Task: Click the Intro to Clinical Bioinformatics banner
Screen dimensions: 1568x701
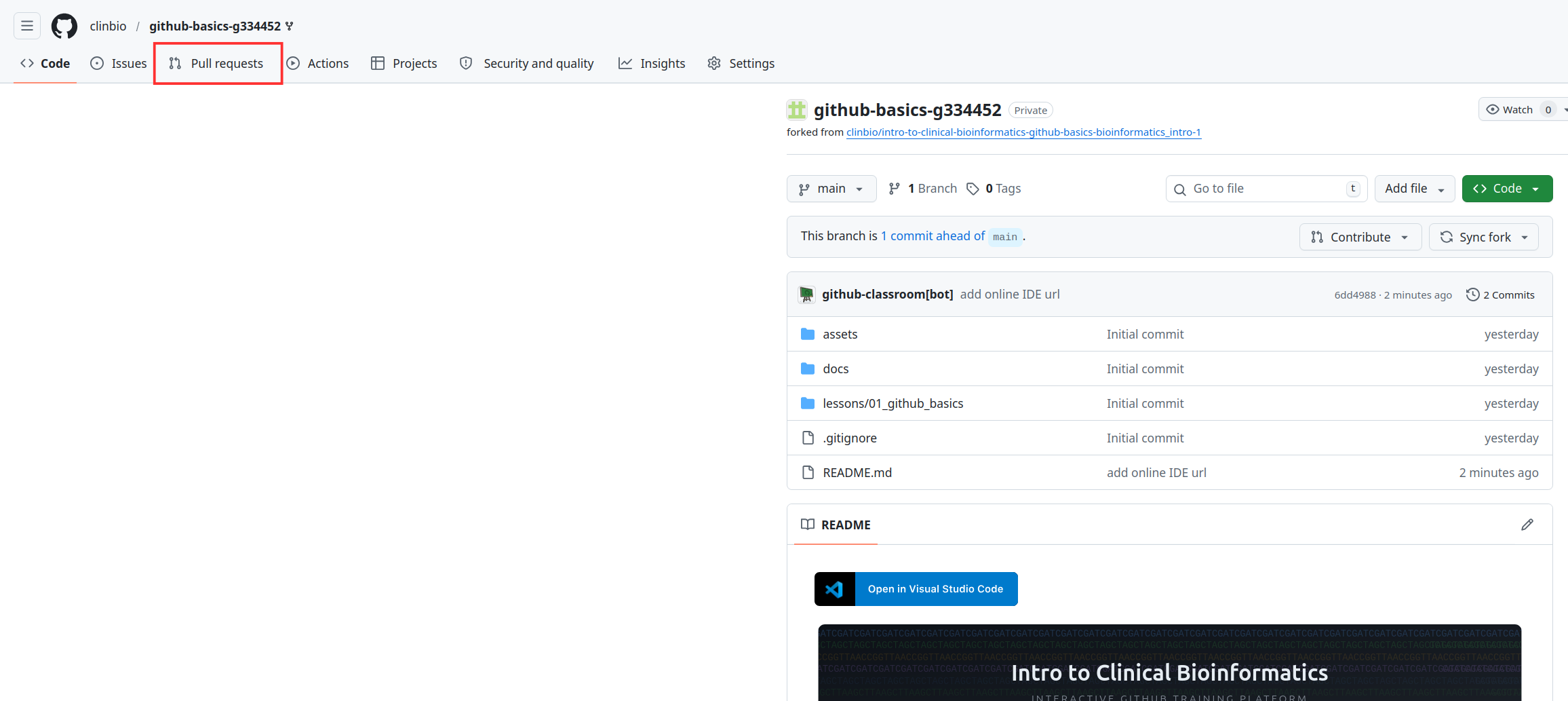Action: pos(1169,663)
